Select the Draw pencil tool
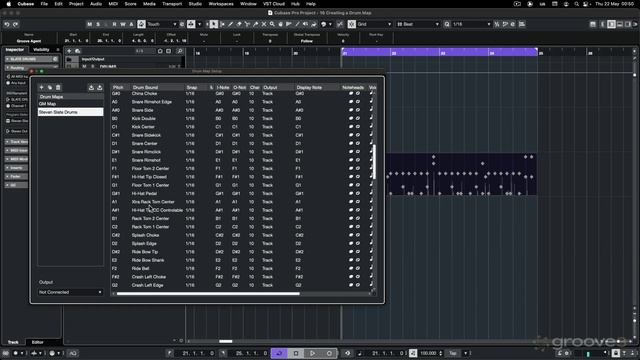The height and width of the screenshot is (360, 640). tap(231, 24)
